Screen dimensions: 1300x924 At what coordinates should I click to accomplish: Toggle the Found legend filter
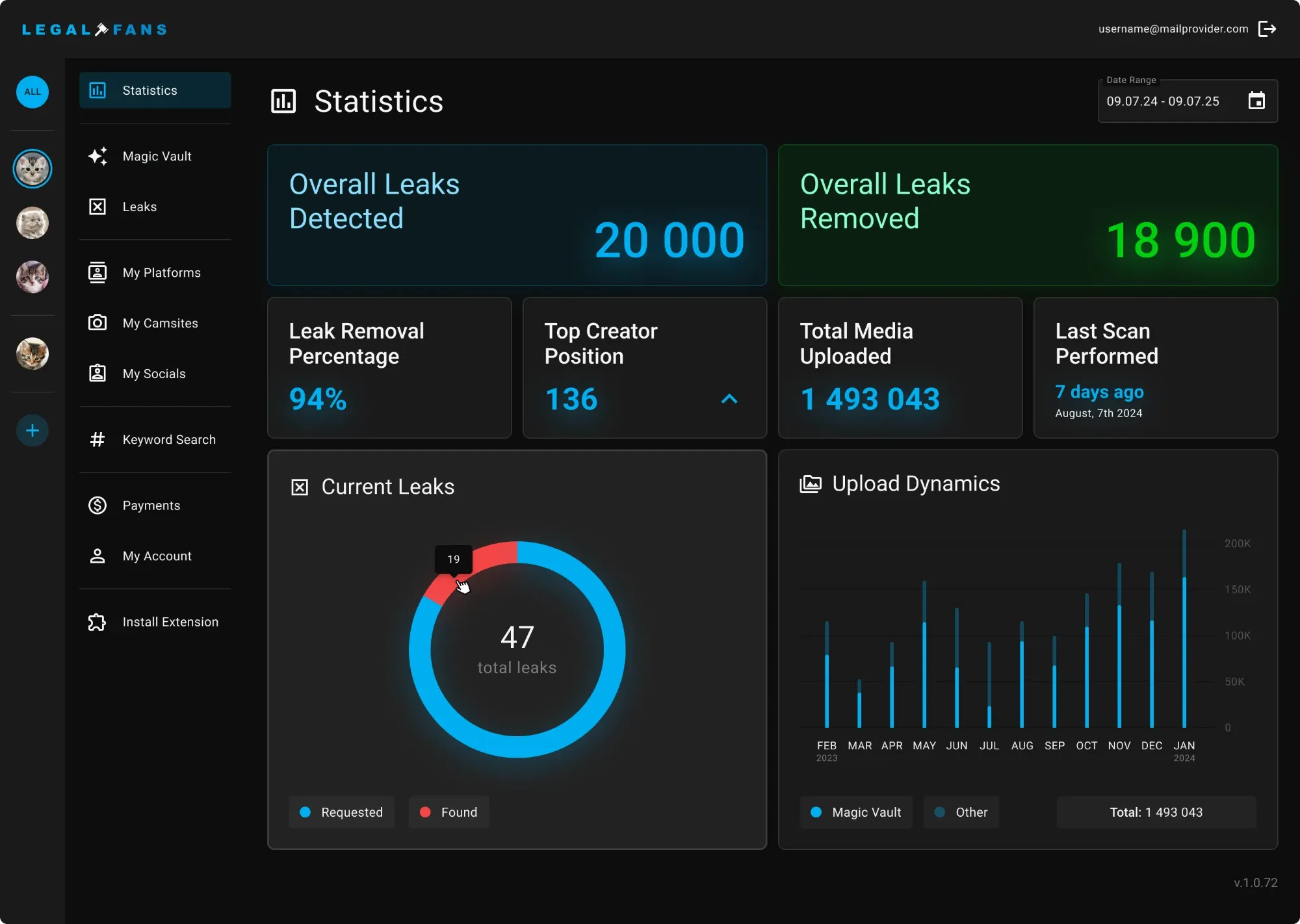(449, 812)
